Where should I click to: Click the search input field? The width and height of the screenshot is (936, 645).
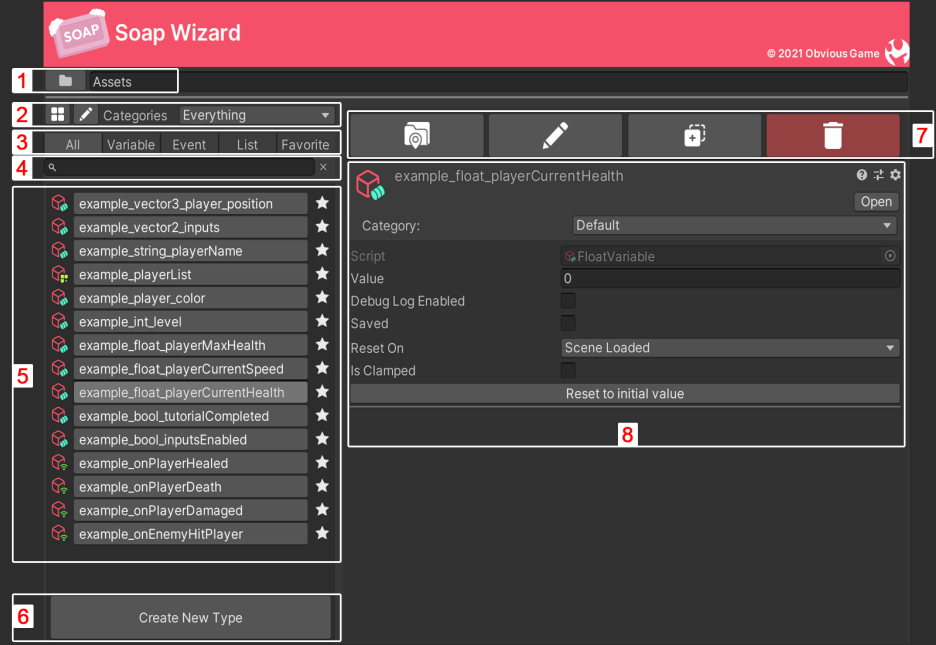pyautogui.click(x=179, y=167)
